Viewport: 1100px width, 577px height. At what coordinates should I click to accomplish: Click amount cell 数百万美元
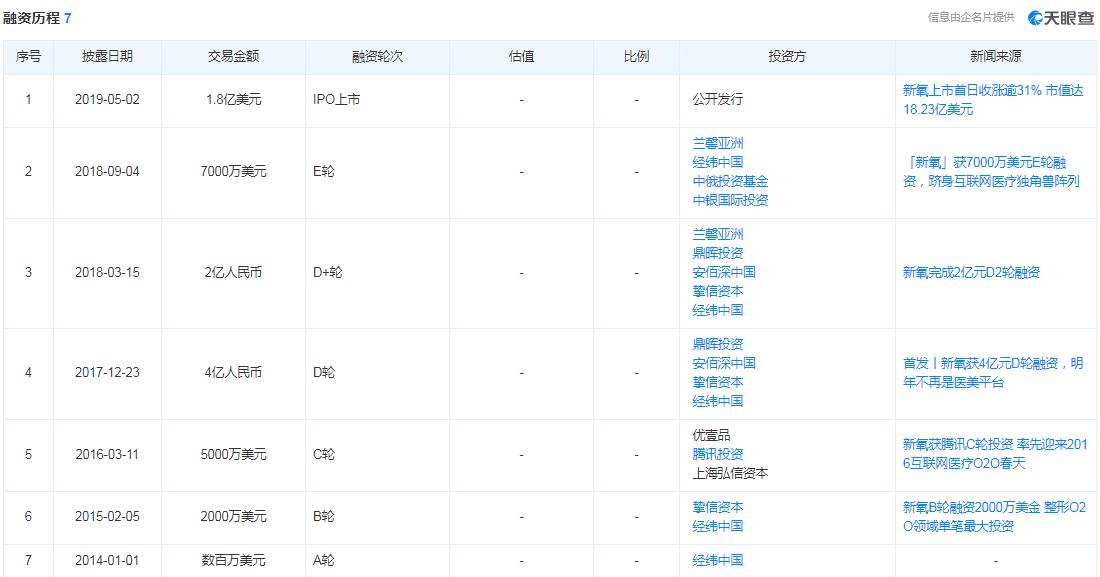[x=234, y=560]
